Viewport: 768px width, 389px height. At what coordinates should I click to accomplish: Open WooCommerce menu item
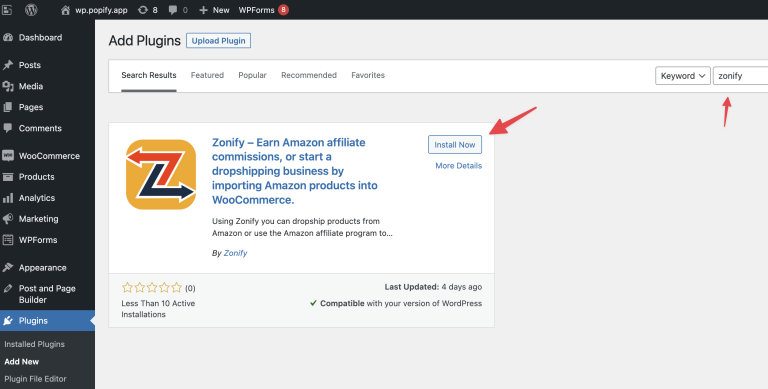48,156
